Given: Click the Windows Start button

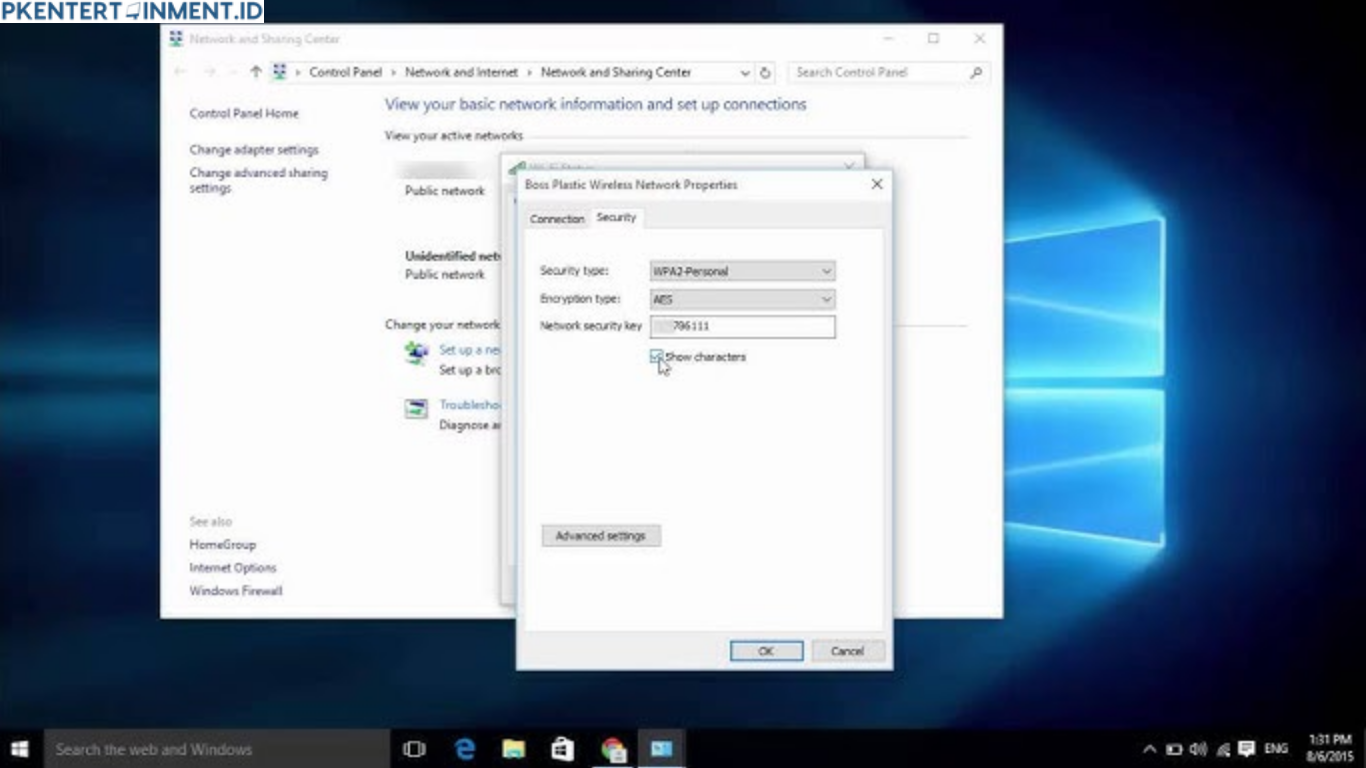Looking at the screenshot, I should click(20, 749).
